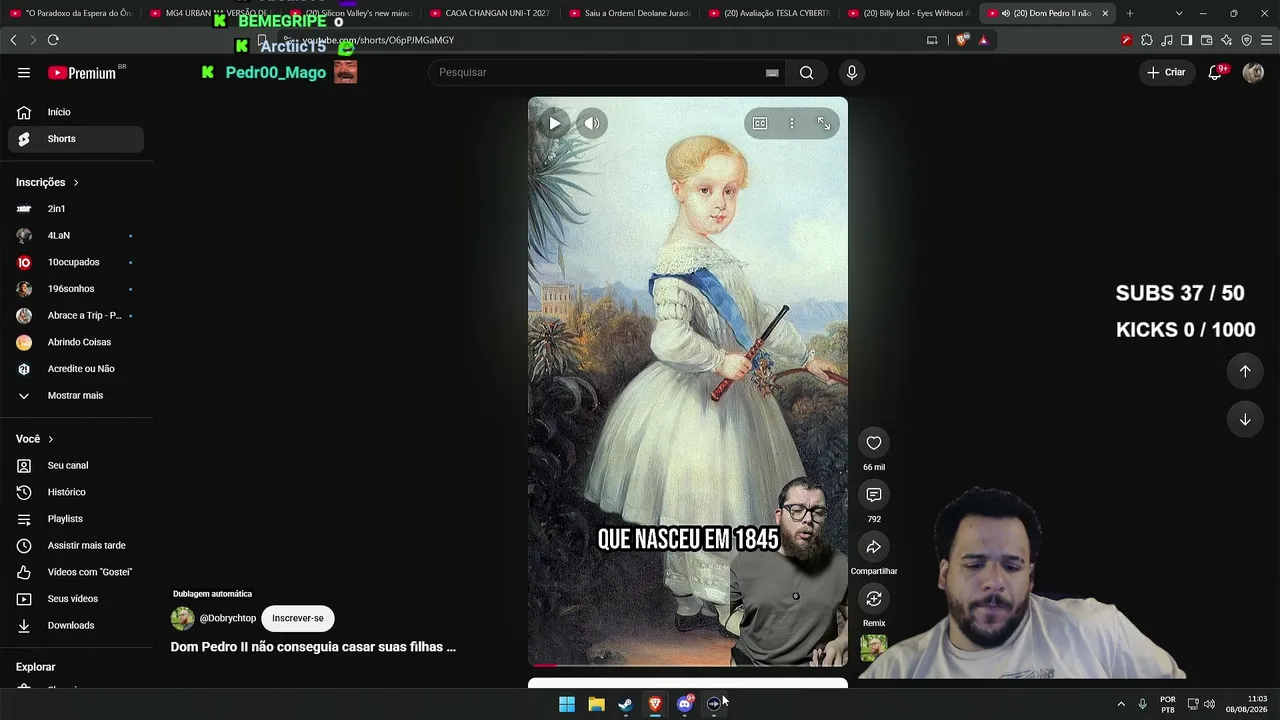The image size is (1280, 720).
Task: Open the Short's three-dot options menu
Action: pyautogui.click(x=792, y=124)
